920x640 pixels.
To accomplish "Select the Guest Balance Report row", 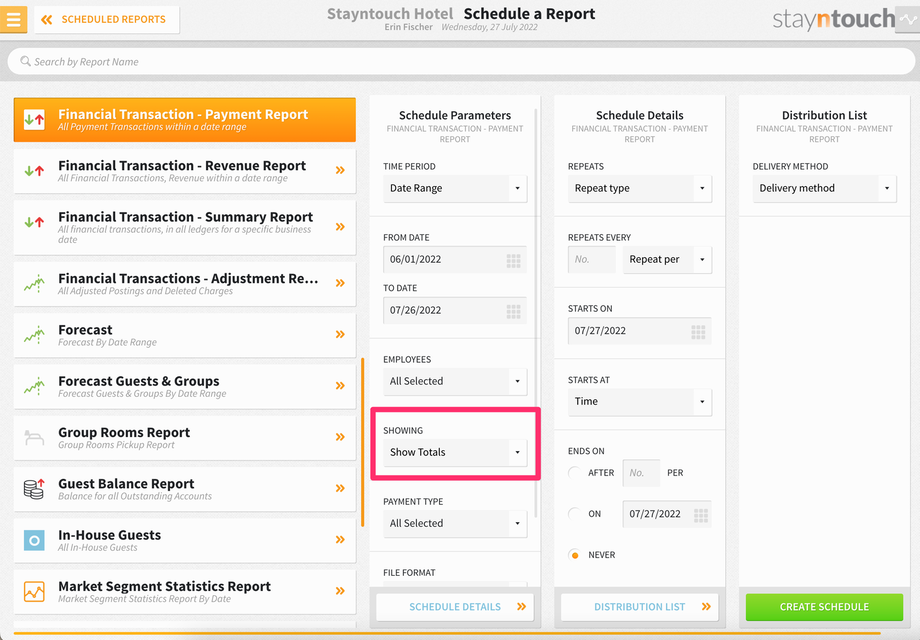I will click(184, 489).
